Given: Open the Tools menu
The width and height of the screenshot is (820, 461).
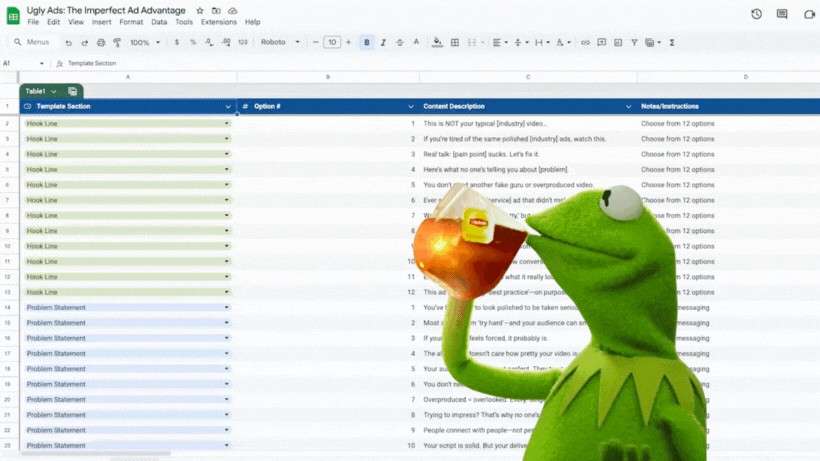Looking at the screenshot, I should tap(184, 22).
